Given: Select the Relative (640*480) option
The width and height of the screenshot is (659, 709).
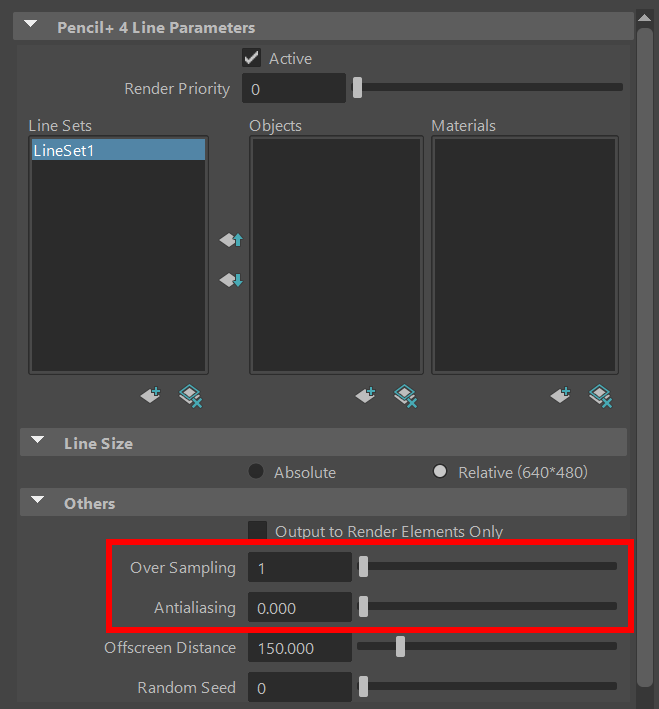Looking at the screenshot, I should (x=440, y=472).
